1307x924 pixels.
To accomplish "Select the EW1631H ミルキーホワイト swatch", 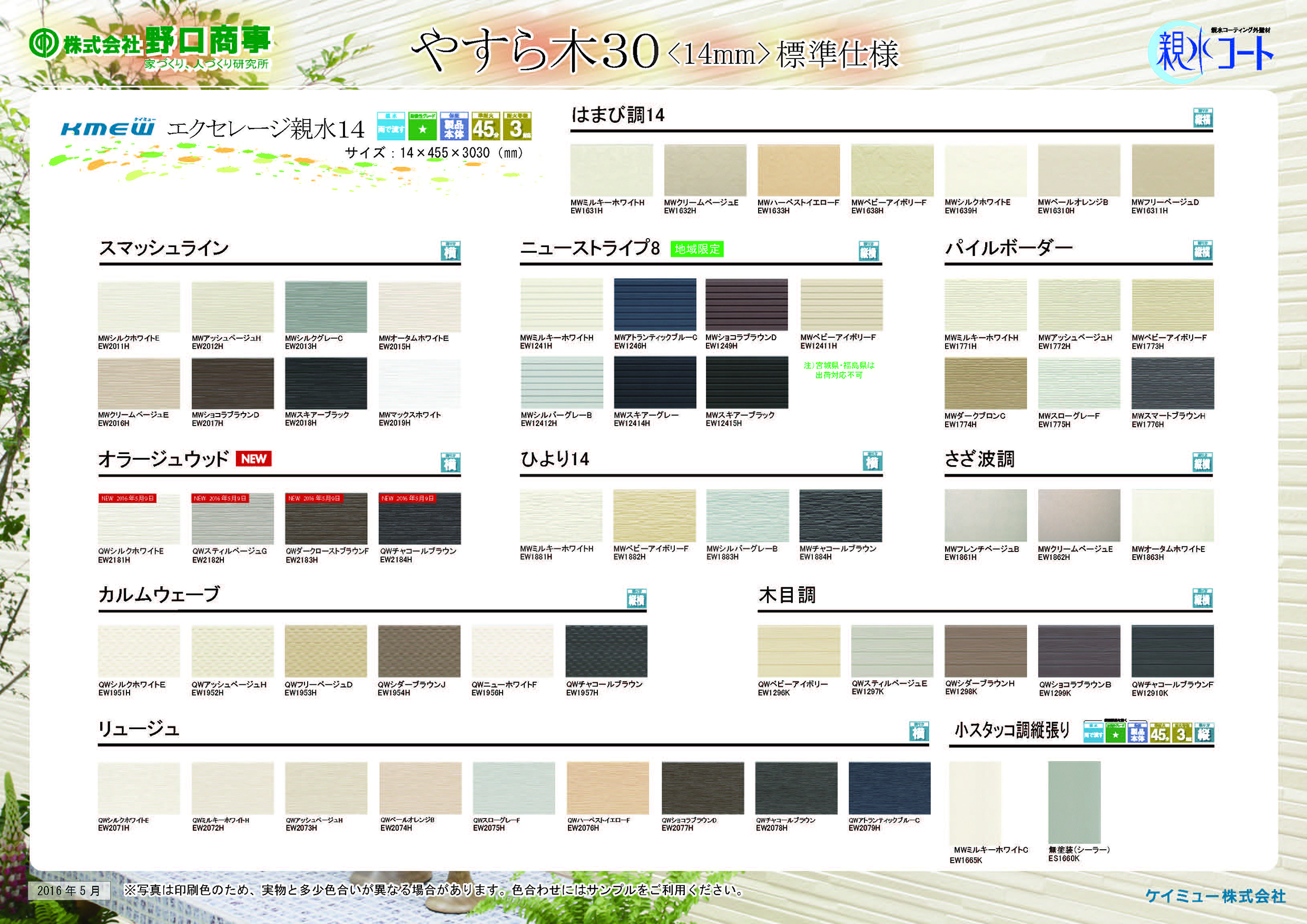I will click(612, 170).
